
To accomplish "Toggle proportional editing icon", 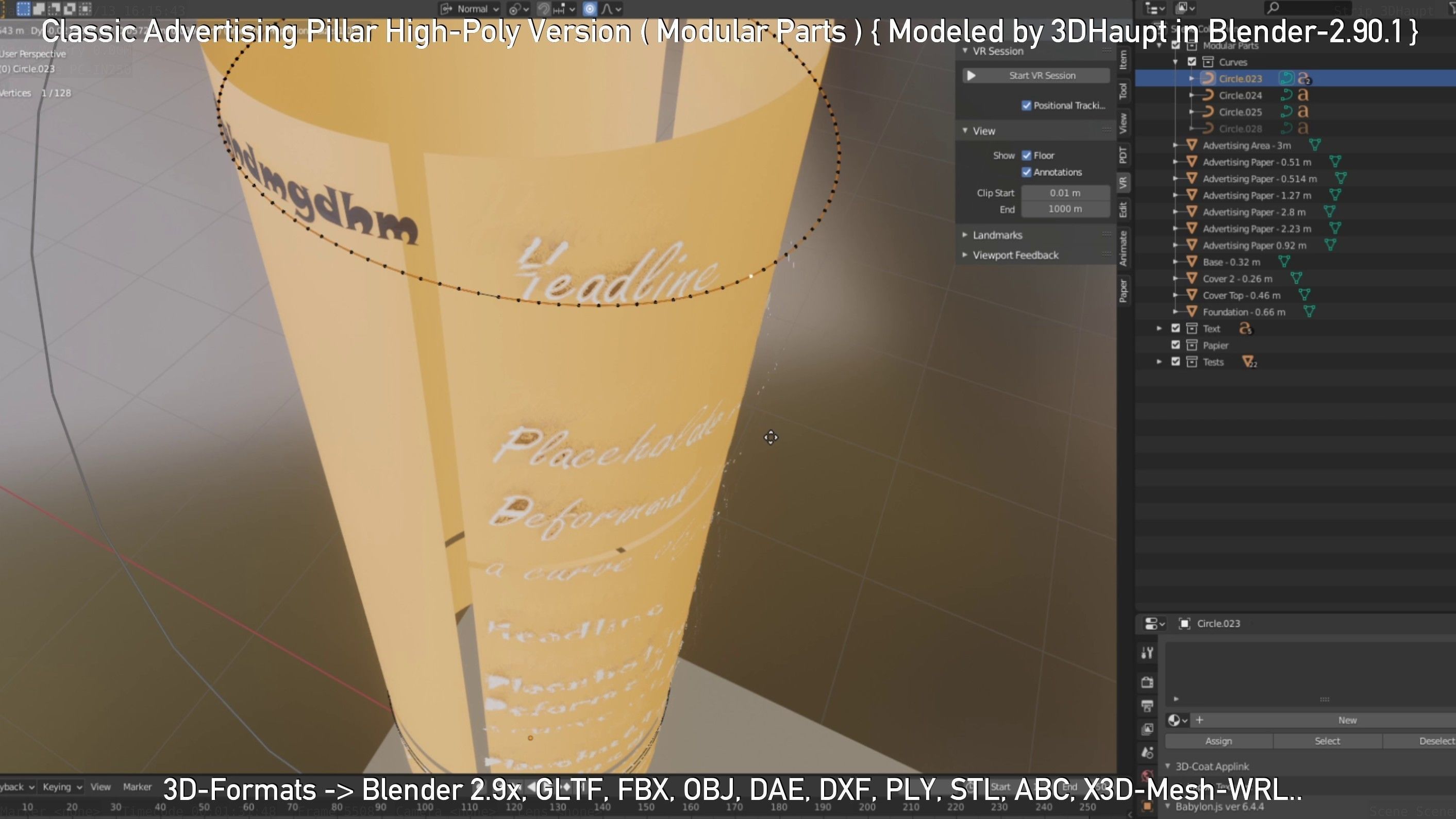I will 590,9.
